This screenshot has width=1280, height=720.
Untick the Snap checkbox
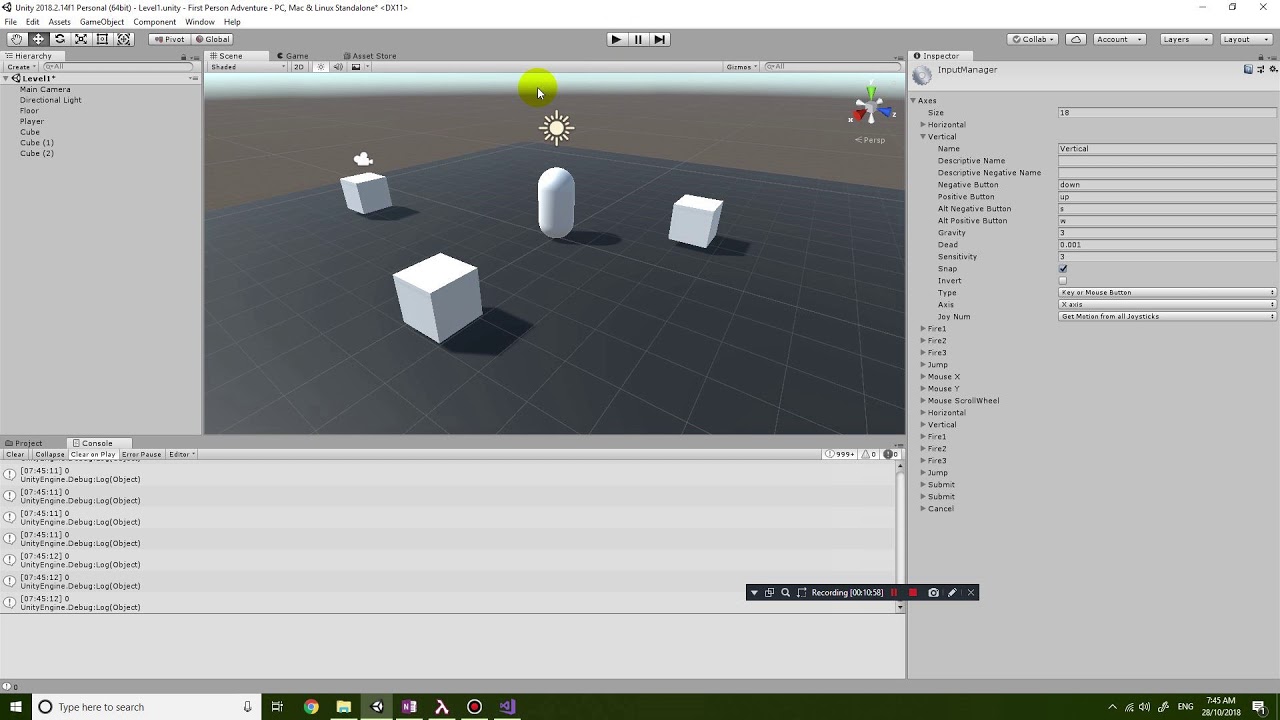[1063, 269]
